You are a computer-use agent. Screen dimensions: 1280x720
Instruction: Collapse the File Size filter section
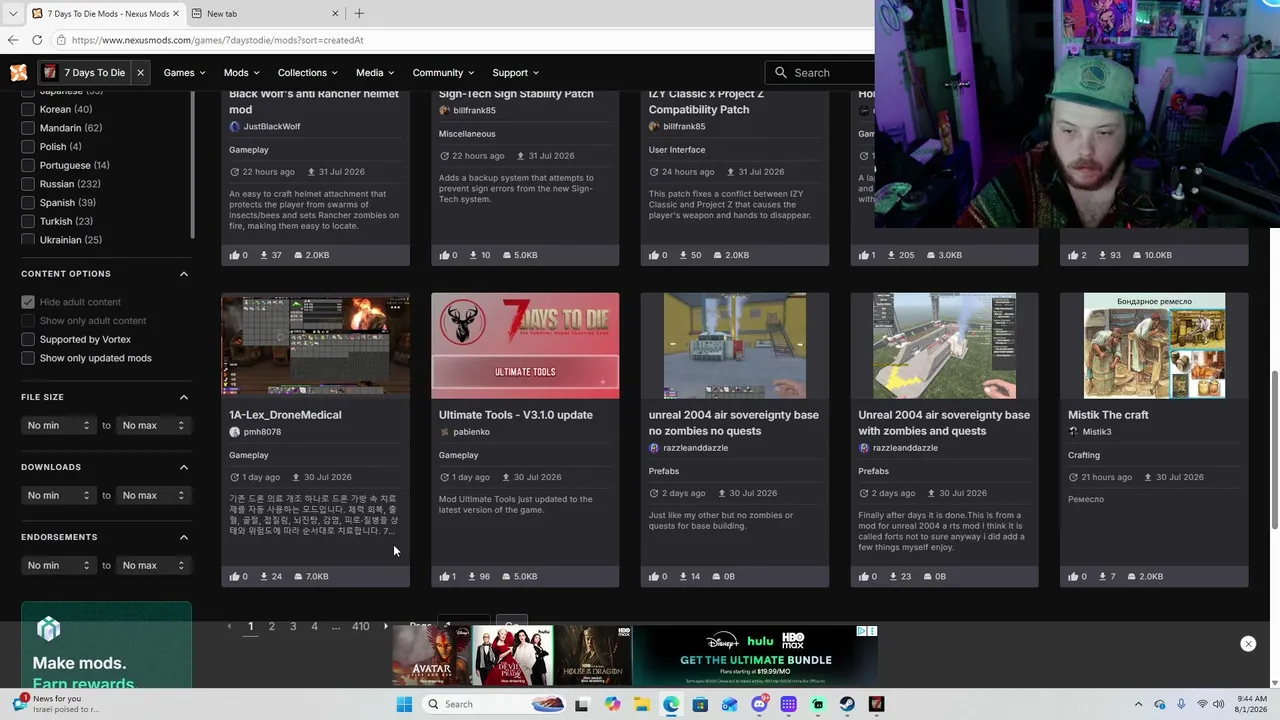pos(184,397)
